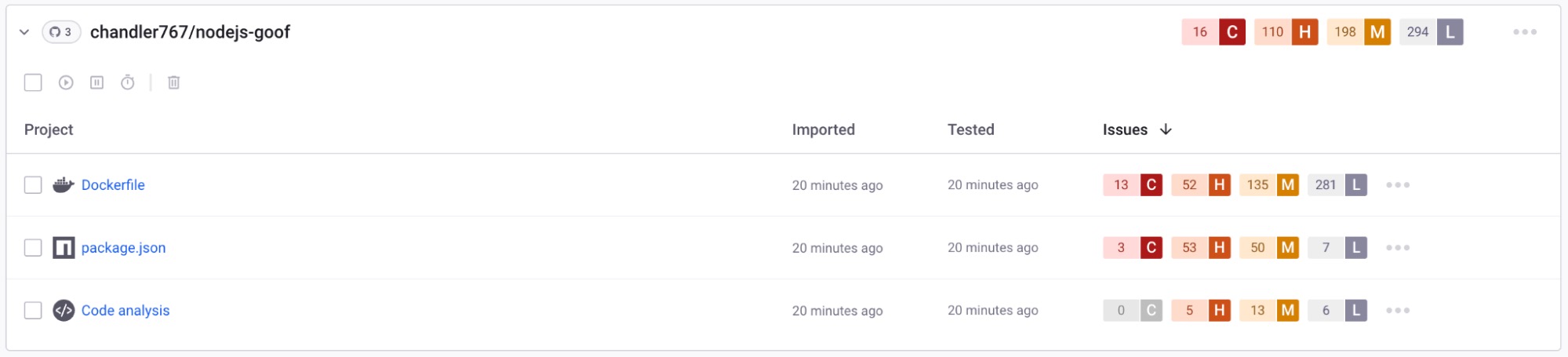Image resolution: width=1568 pixels, height=357 pixels.
Task: Collapse the chandler767/nodejs-goof group
Action: tap(24, 32)
